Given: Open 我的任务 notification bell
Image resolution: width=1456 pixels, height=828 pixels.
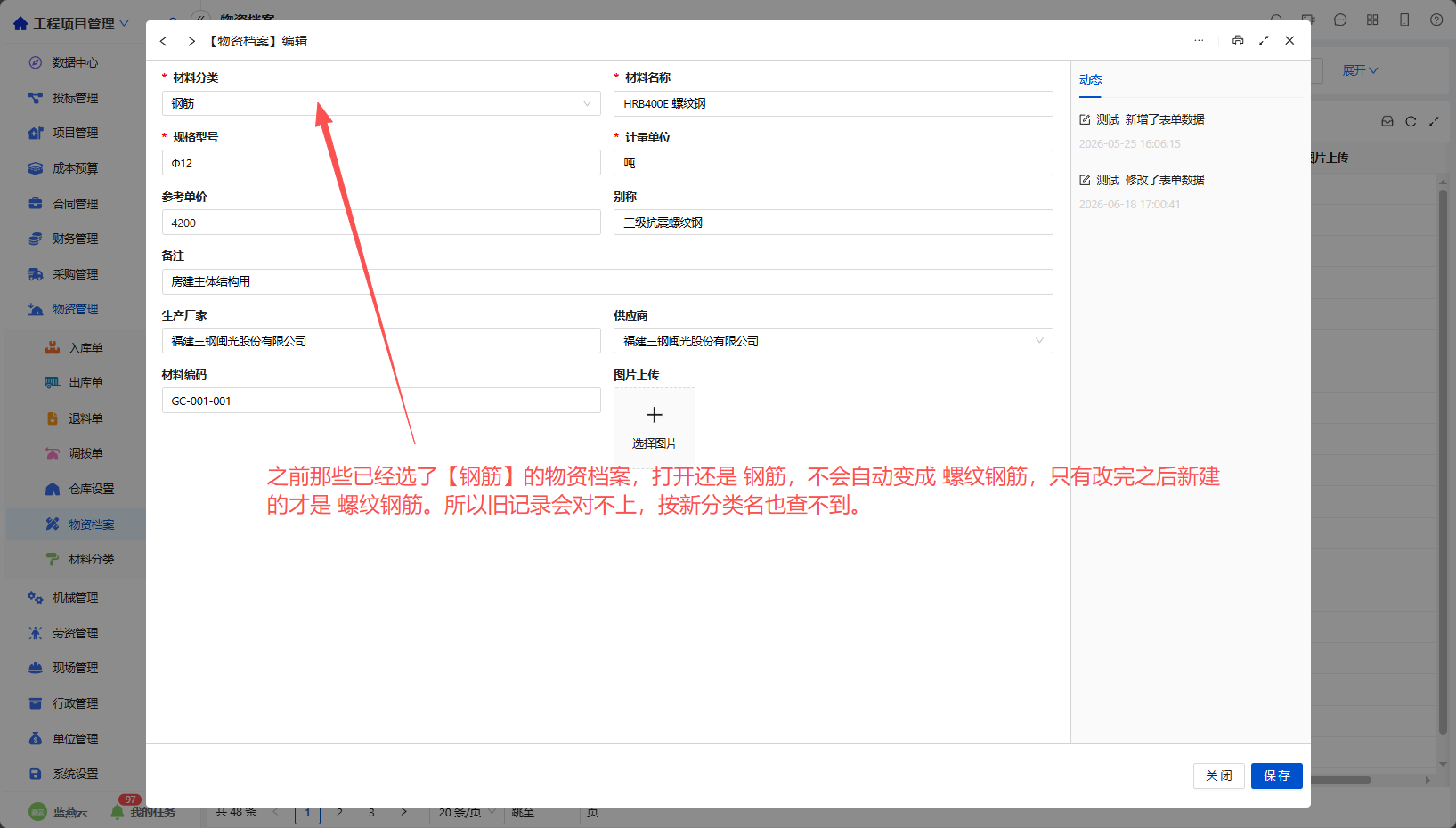Looking at the screenshot, I should 117,812.
